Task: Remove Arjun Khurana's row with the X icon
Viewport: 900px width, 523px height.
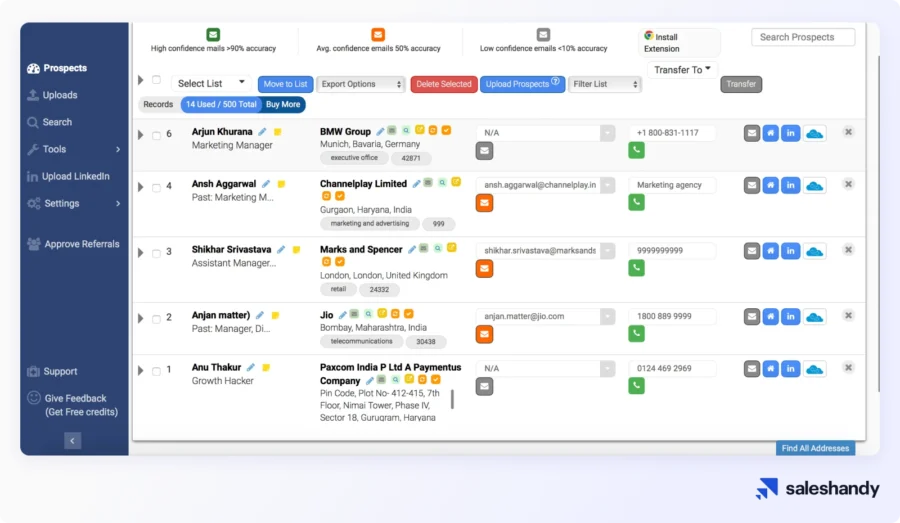Action: pyautogui.click(x=848, y=132)
